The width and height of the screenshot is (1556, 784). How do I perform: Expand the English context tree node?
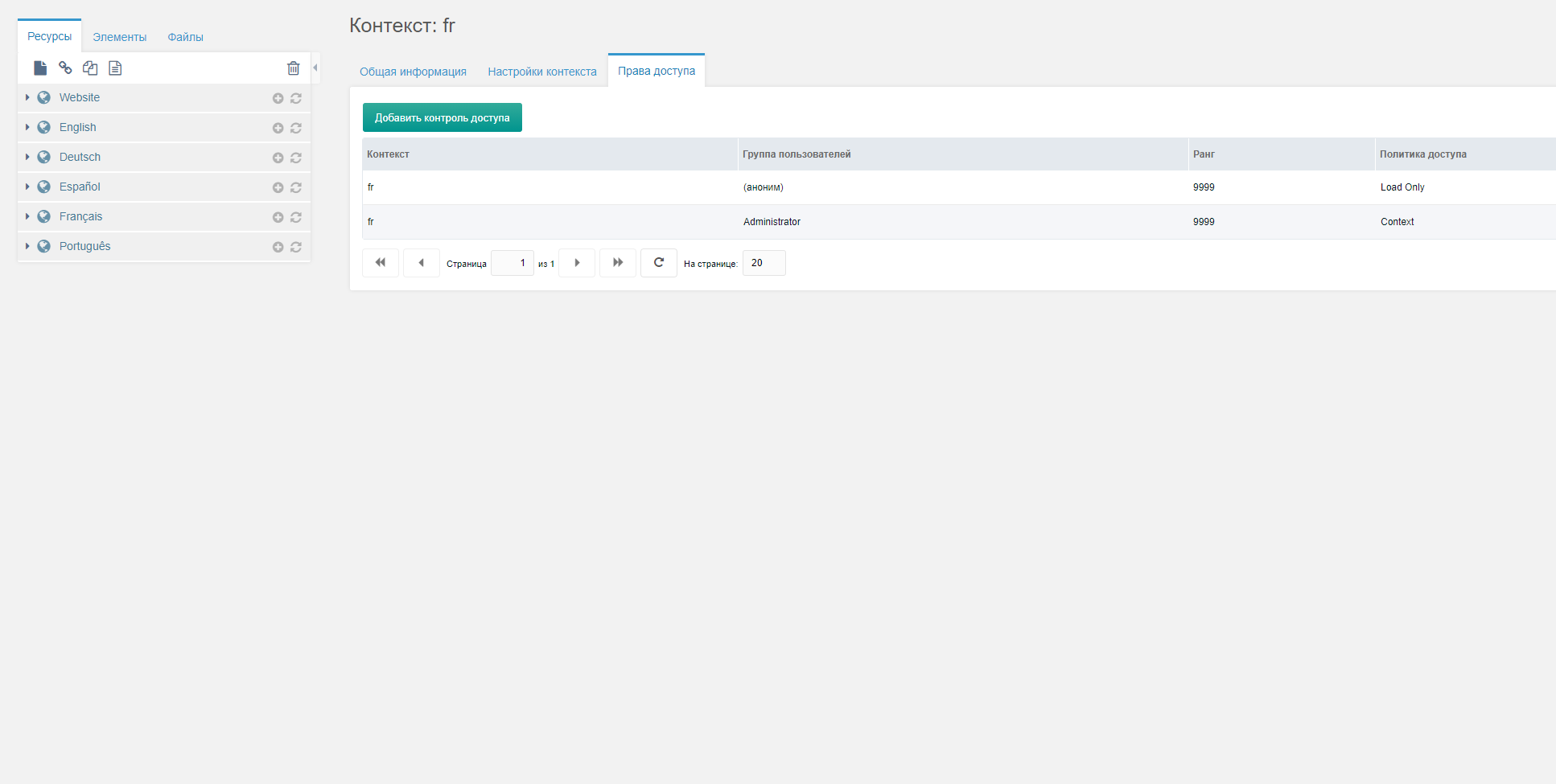[x=27, y=127]
